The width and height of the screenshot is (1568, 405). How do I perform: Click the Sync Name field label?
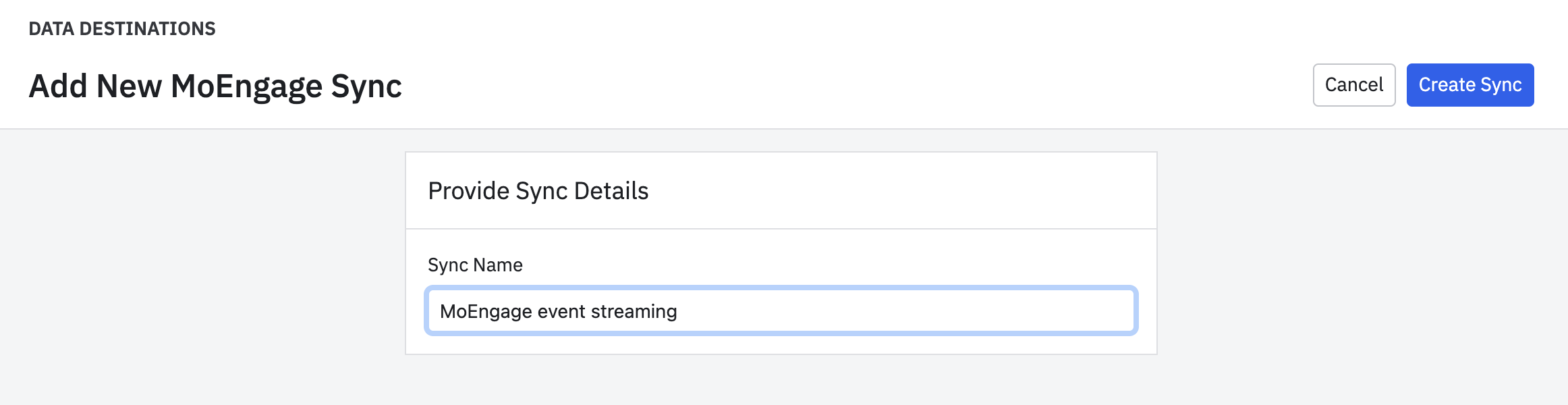[475, 265]
